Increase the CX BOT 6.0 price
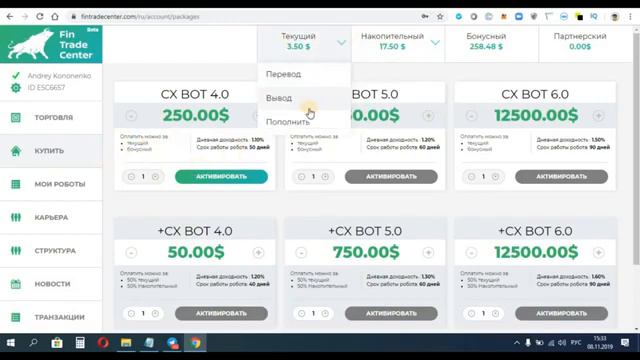Viewport: 640px width, 360px height. pyautogui.click(x=598, y=116)
